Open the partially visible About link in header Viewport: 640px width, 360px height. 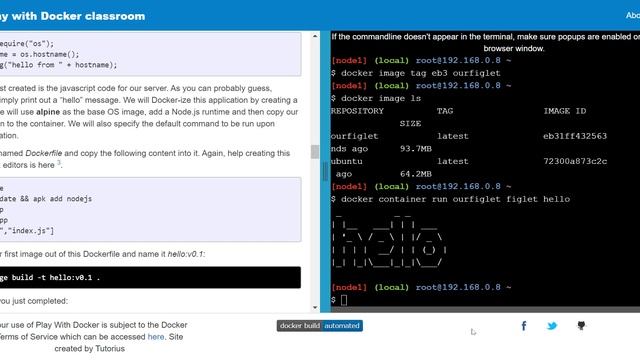pos(633,15)
